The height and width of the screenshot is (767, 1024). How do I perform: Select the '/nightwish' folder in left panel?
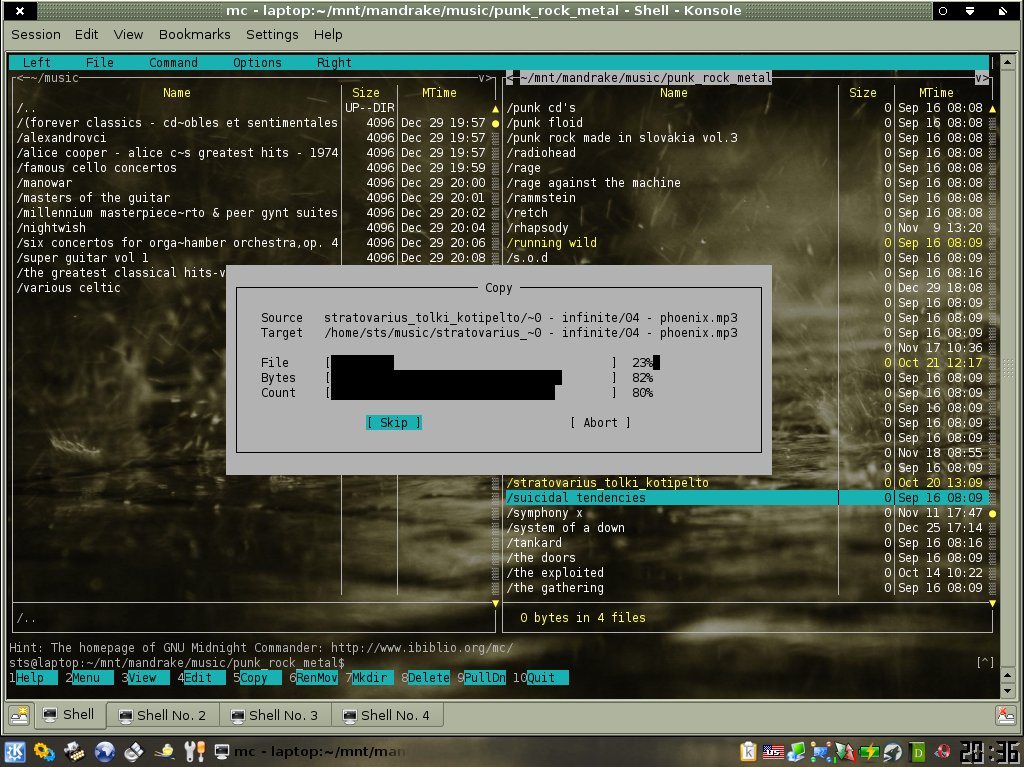(x=51, y=227)
